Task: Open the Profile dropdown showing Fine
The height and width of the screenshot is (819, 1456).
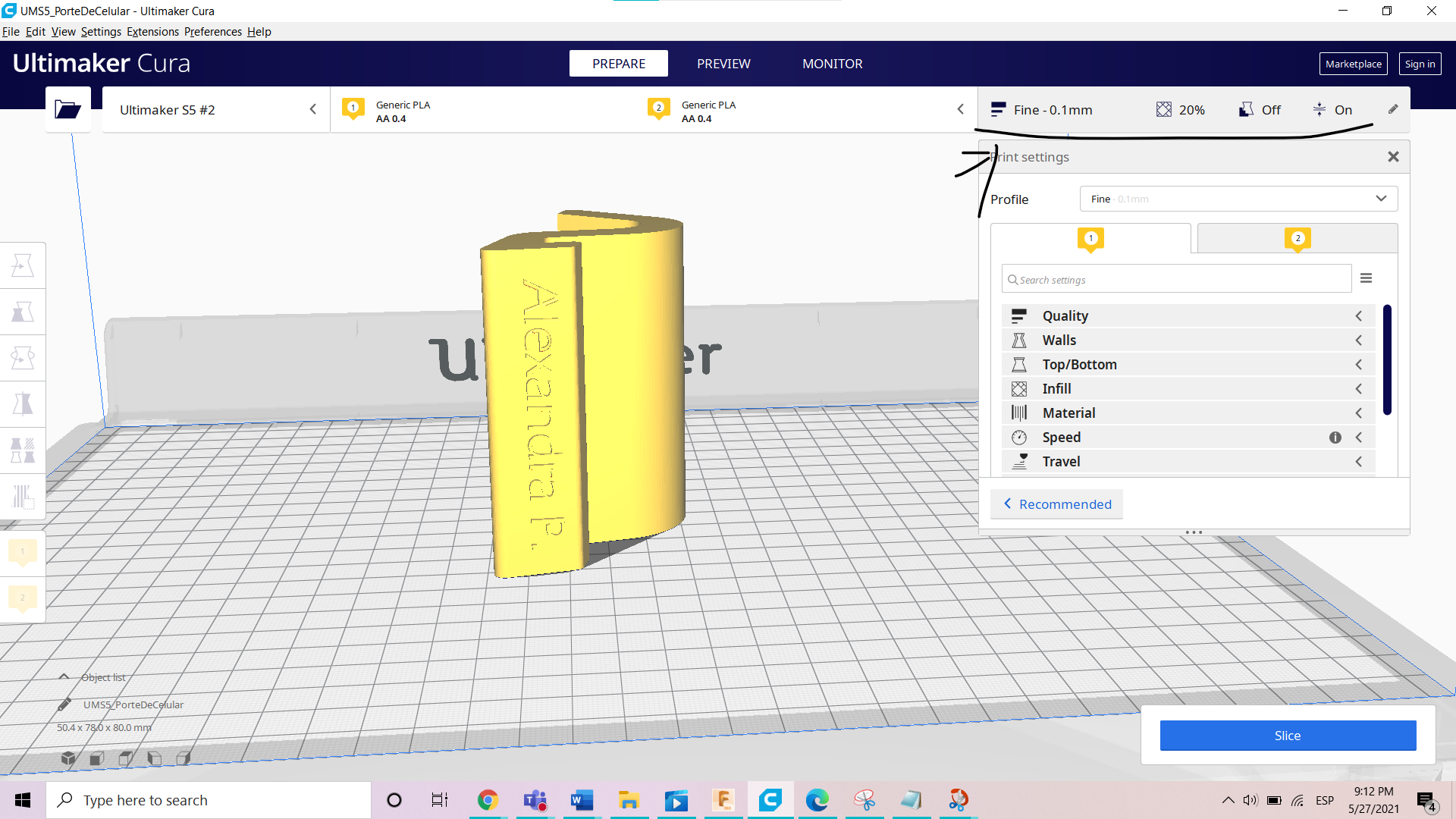Action: click(1238, 199)
